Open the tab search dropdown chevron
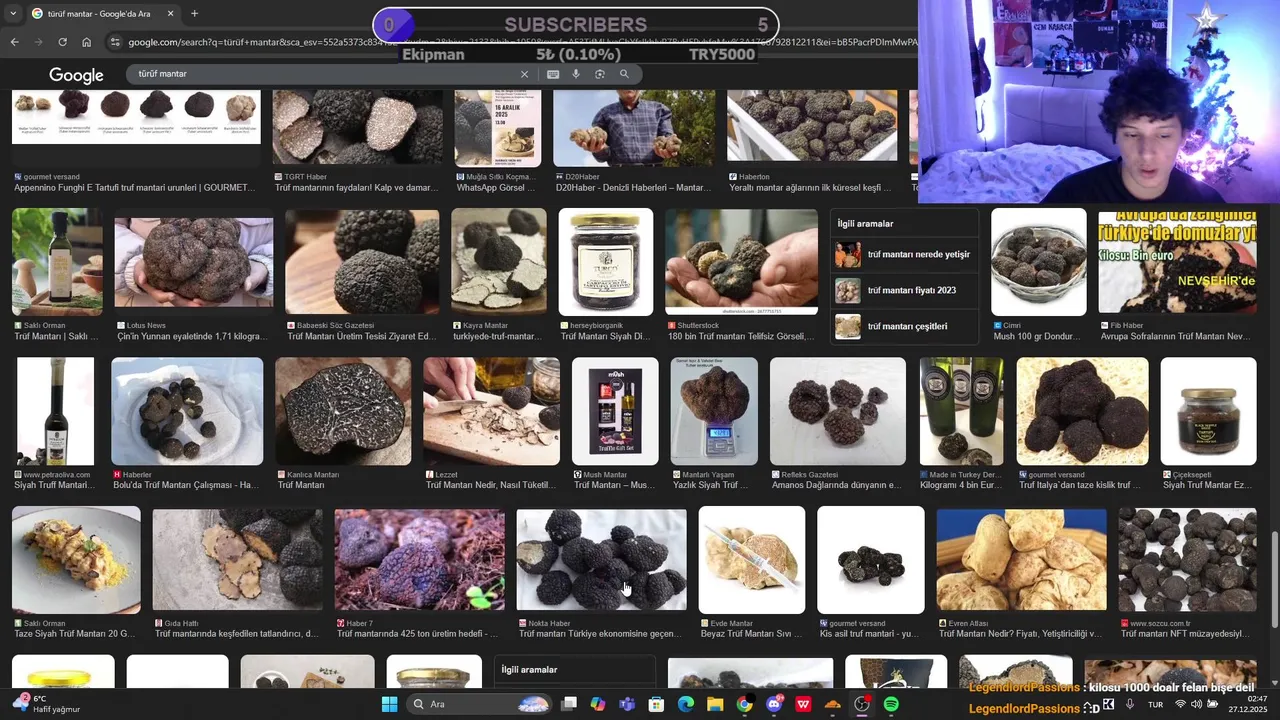 pyautogui.click(x=14, y=14)
